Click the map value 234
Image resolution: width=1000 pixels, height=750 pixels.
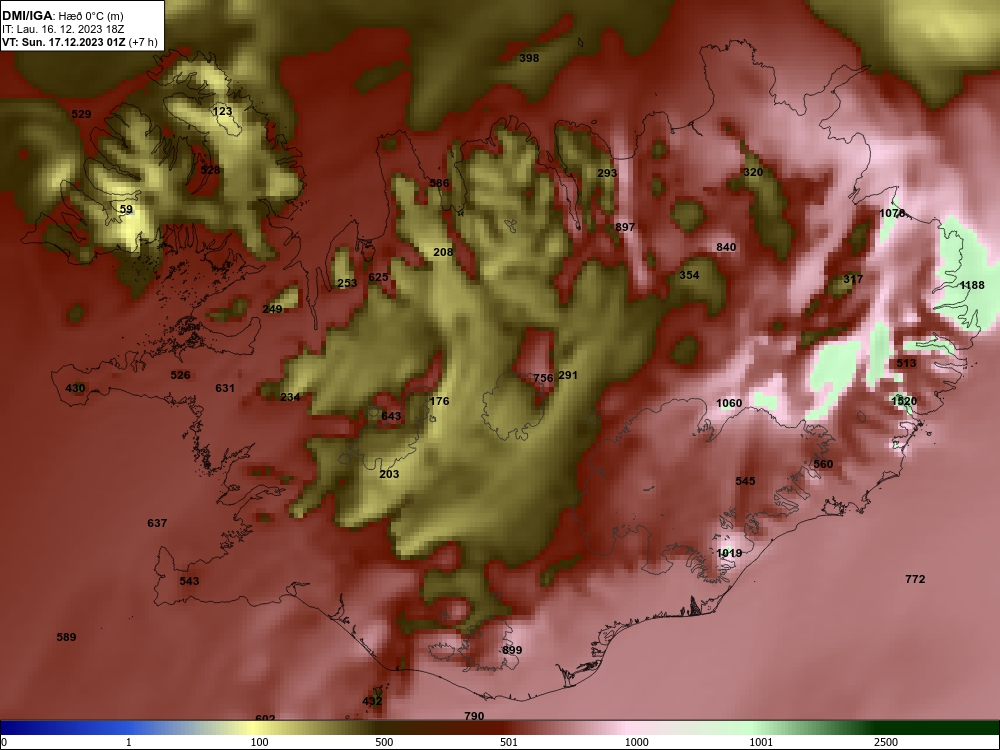290,397
